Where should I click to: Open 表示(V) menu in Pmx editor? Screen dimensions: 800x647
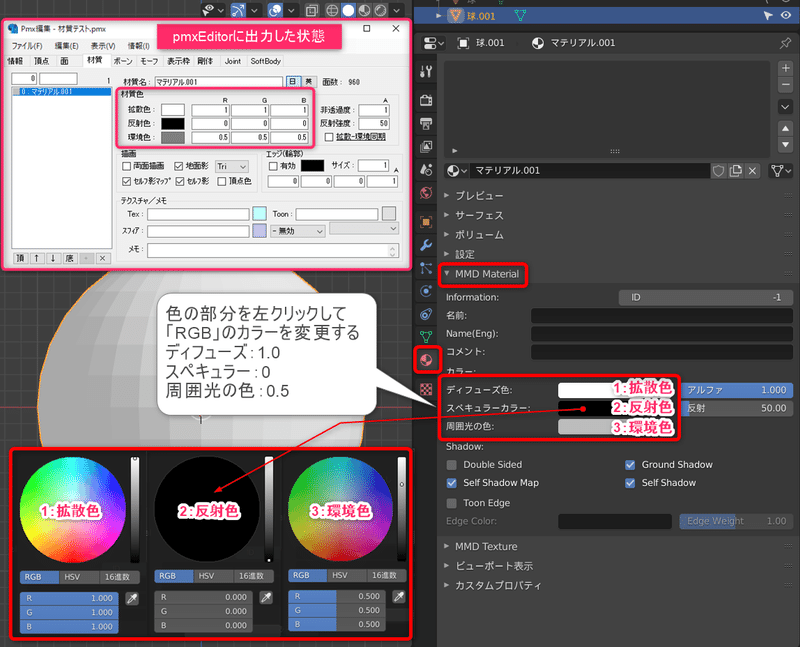tap(103, 46)
